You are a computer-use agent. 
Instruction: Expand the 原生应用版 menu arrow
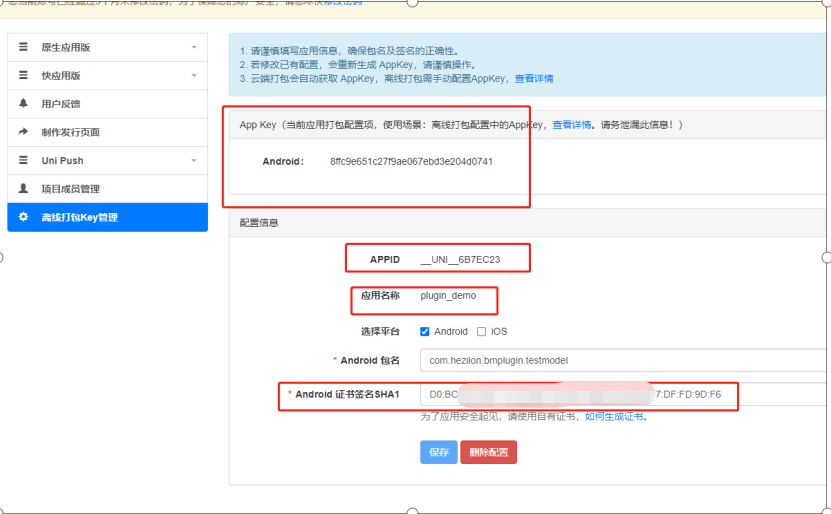tap(194, 47)
